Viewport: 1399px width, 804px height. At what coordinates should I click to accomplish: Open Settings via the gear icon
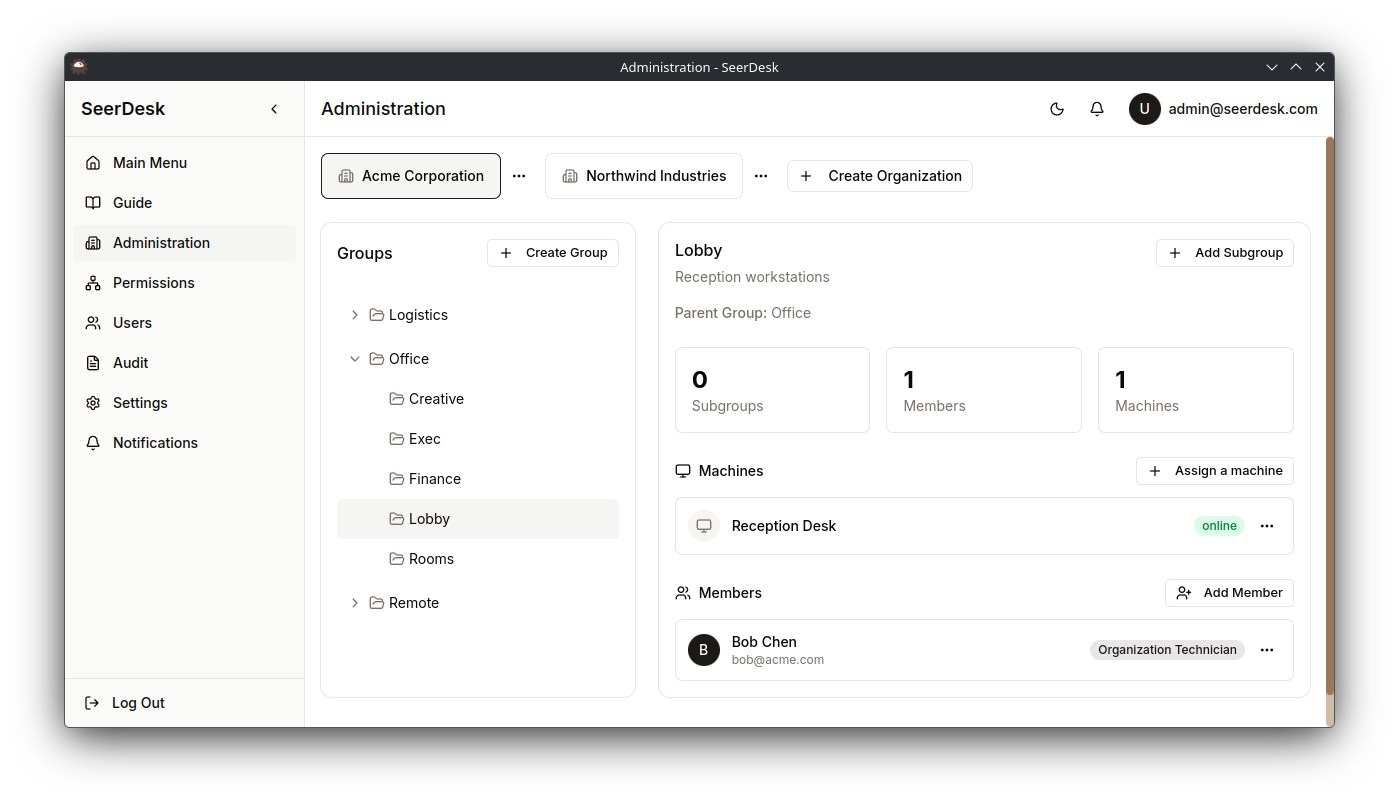coord(93,402)
